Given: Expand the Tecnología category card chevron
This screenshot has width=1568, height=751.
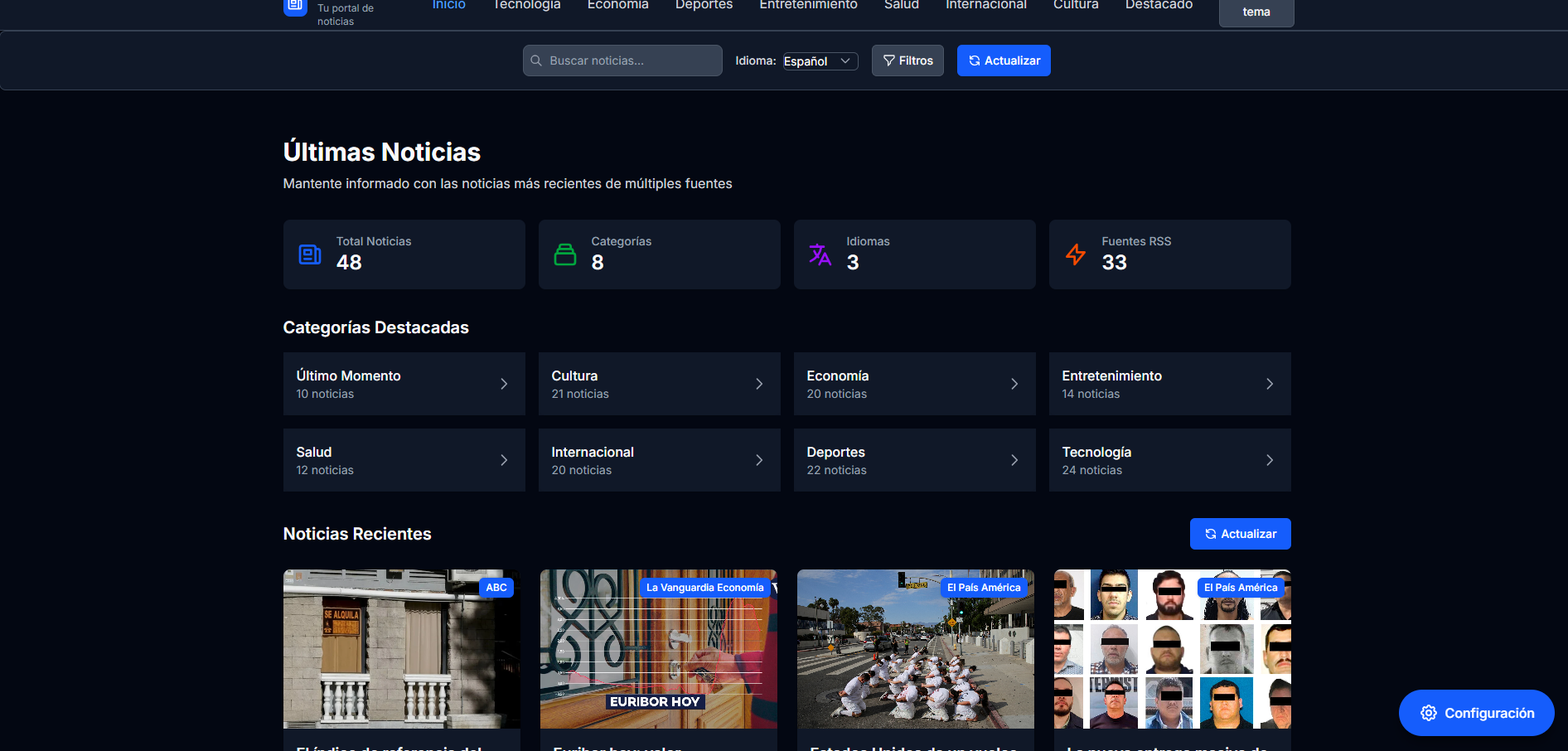Looking at the screenshot, I should click(1270, 460).
